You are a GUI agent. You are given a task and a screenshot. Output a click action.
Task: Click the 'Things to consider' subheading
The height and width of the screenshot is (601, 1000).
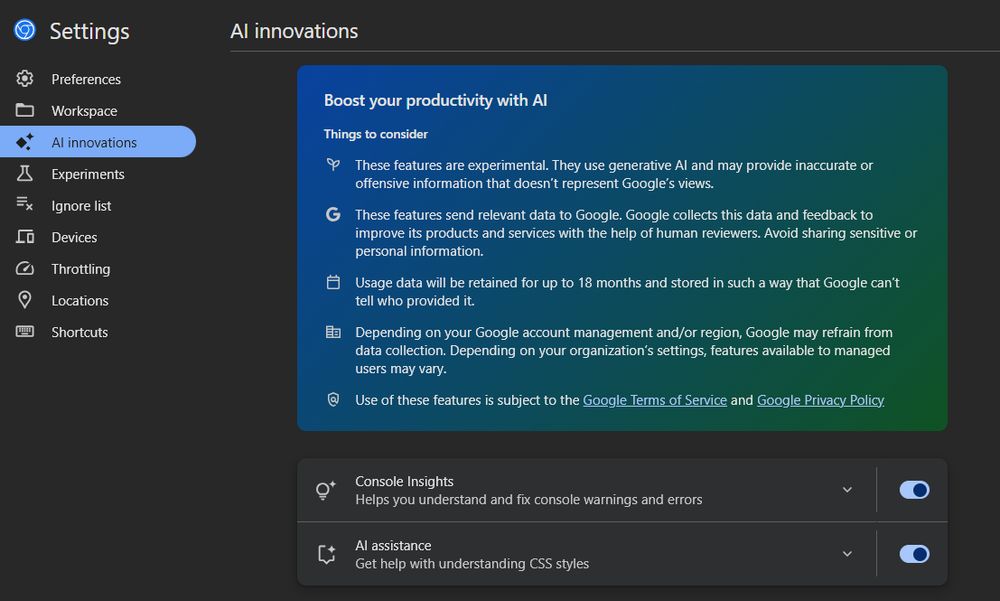click(376, 134)
